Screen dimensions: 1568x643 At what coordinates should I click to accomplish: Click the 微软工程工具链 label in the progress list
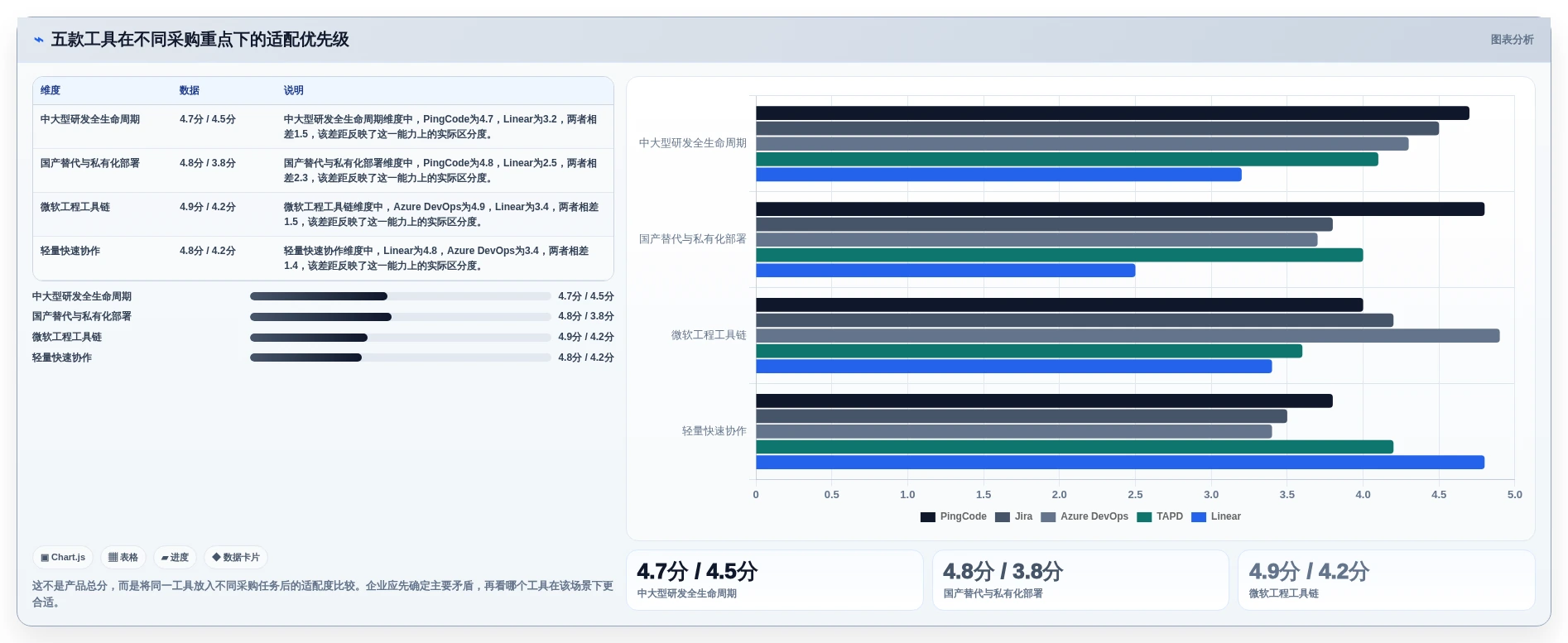click(67, 338)
